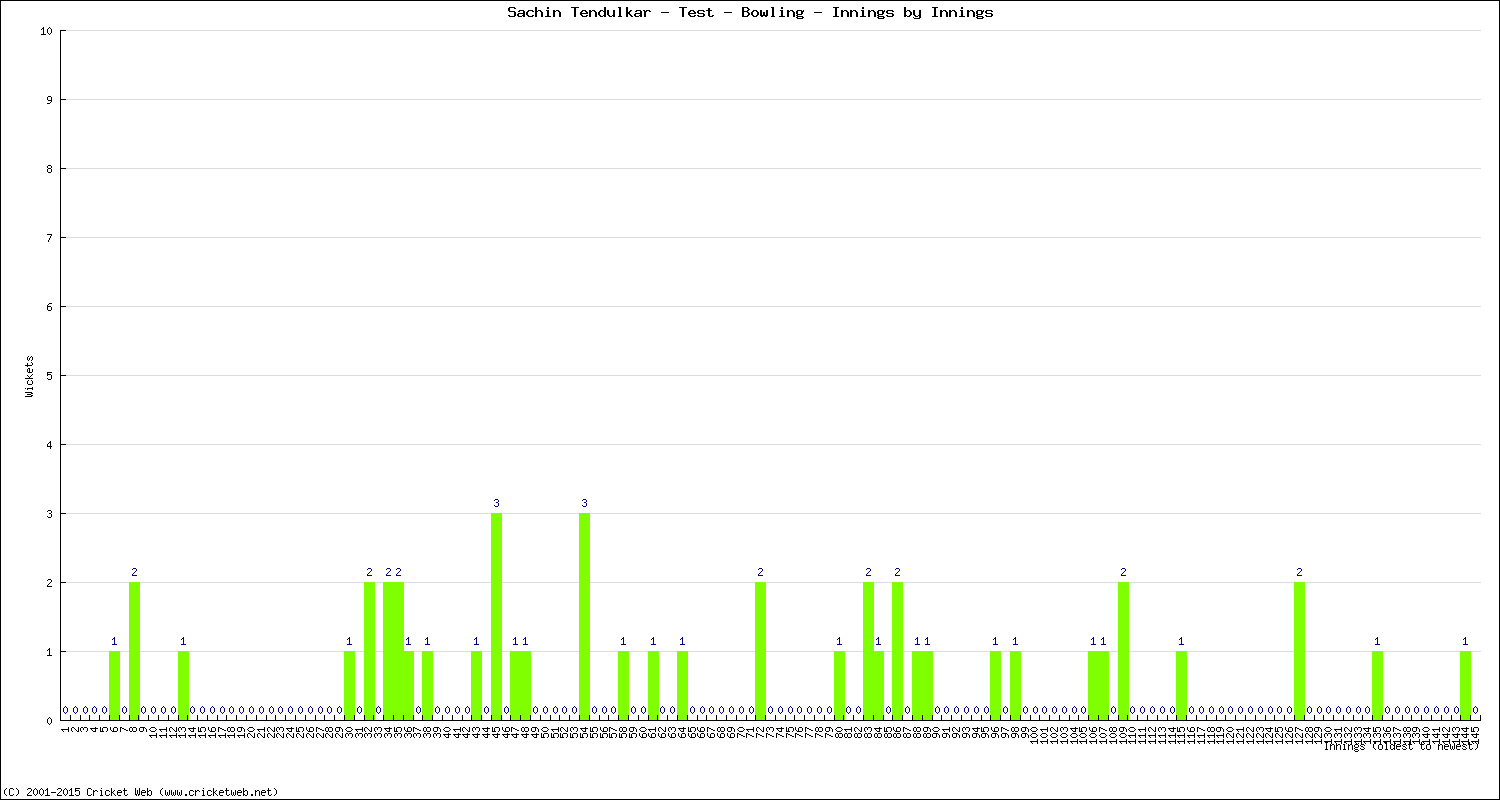Click the 'Wickets' y-axis label
The image size is (1500, 800).
click(x=30, y=376)
